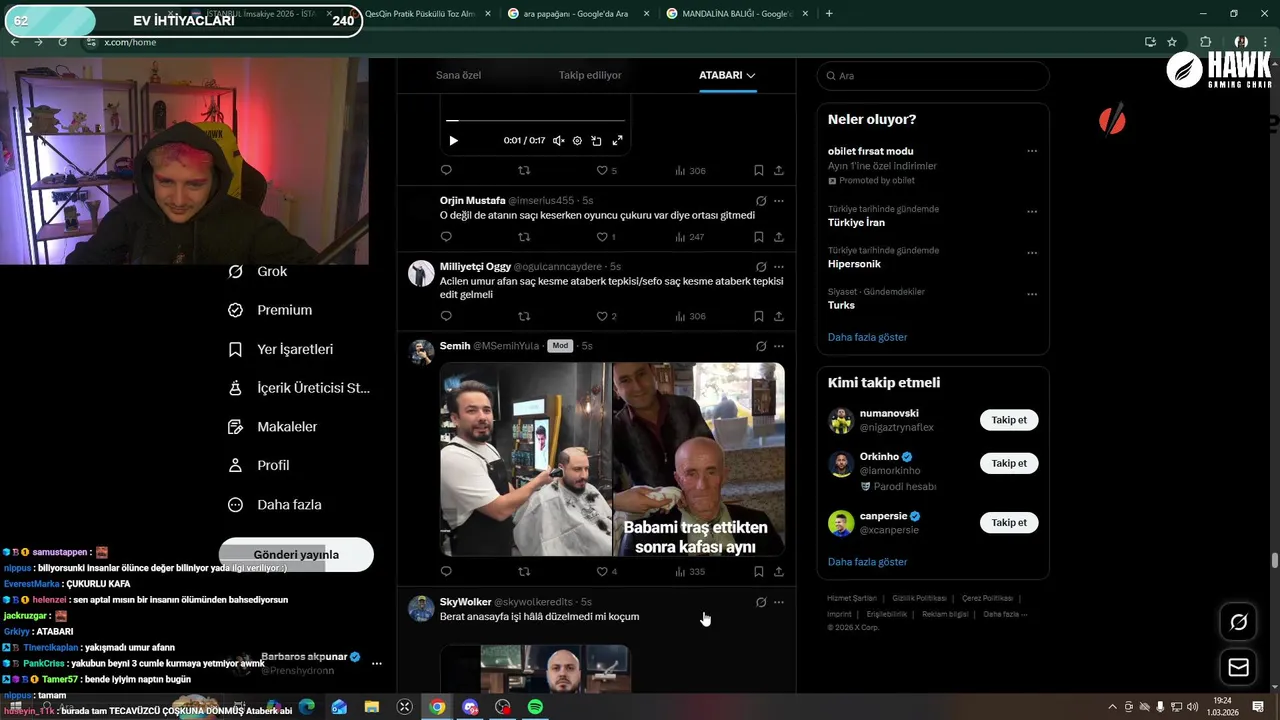Open more options on Semih's post
The height and width of the screenshot is (720, 1280).
[779, 346]
